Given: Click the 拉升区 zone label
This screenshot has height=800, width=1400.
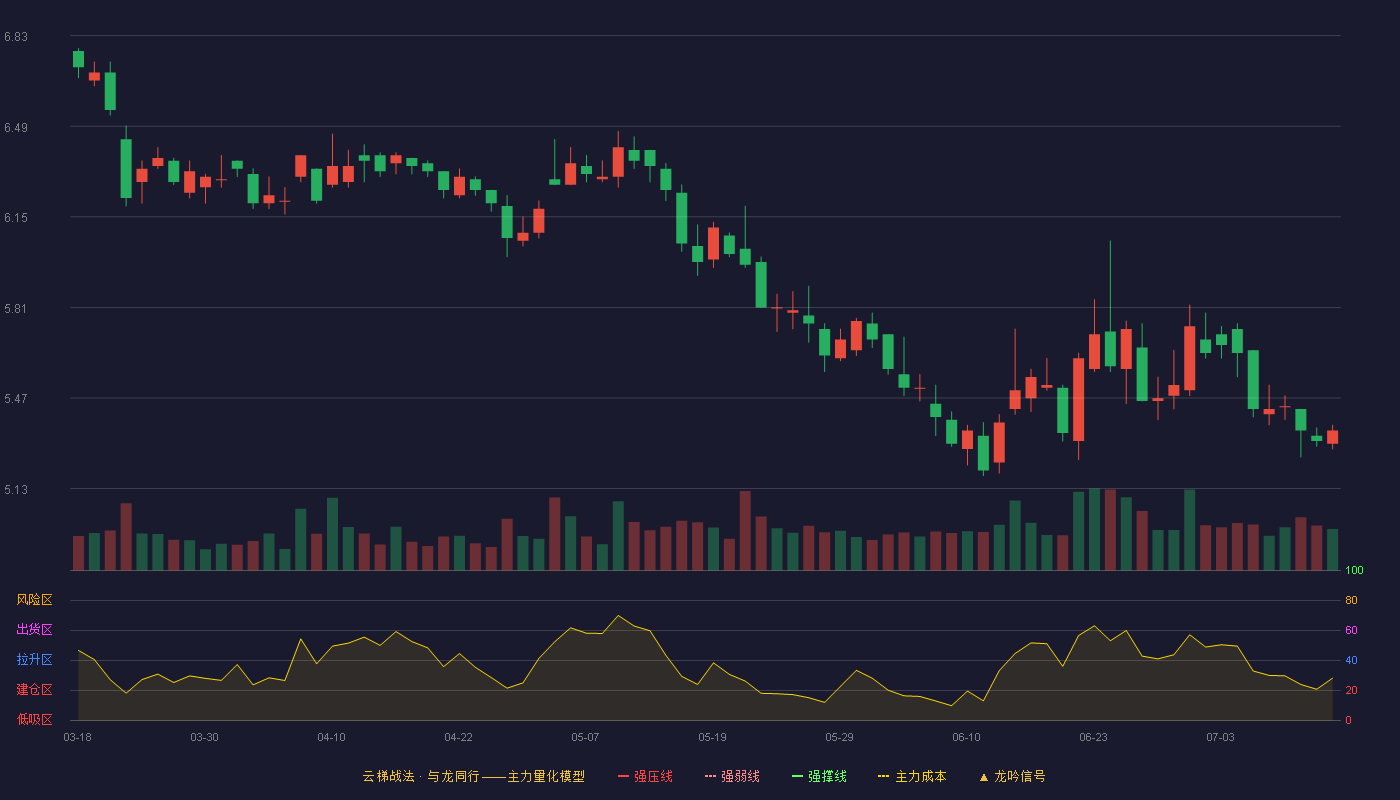Looking at the screenshot, I should pos(34,660).
